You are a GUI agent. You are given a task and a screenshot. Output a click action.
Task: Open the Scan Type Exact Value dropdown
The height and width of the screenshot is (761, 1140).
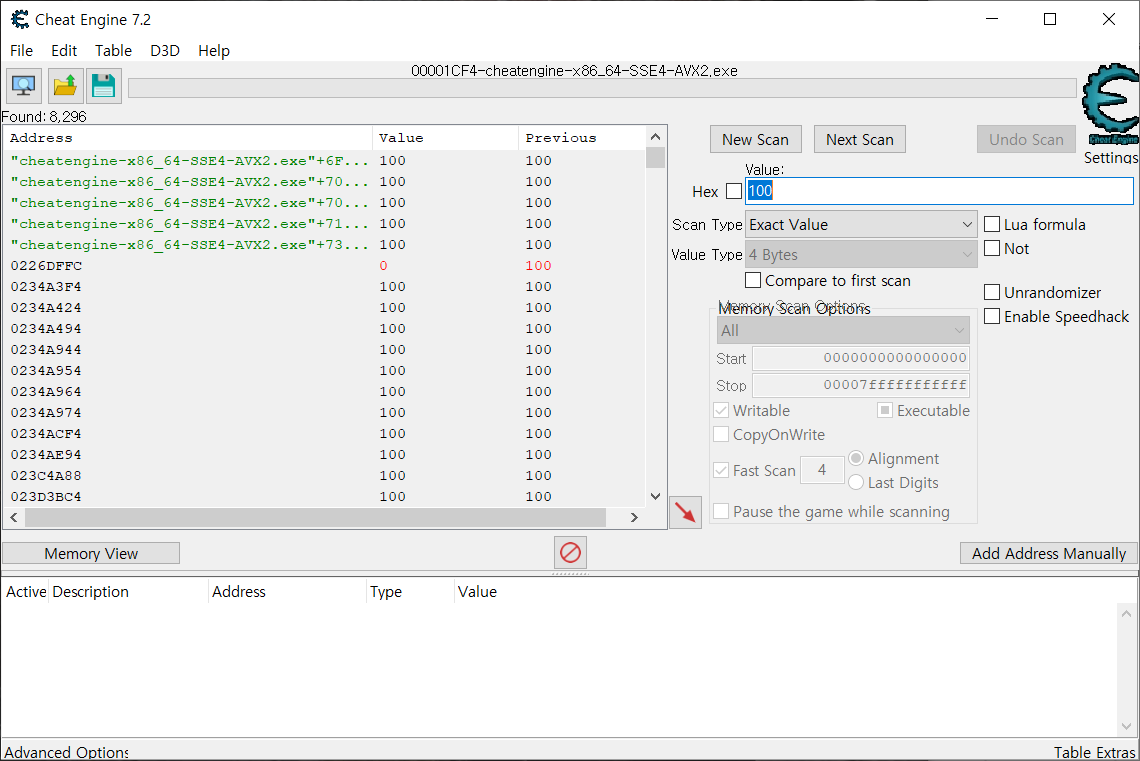pyautogui.click(x=861, y=225)
